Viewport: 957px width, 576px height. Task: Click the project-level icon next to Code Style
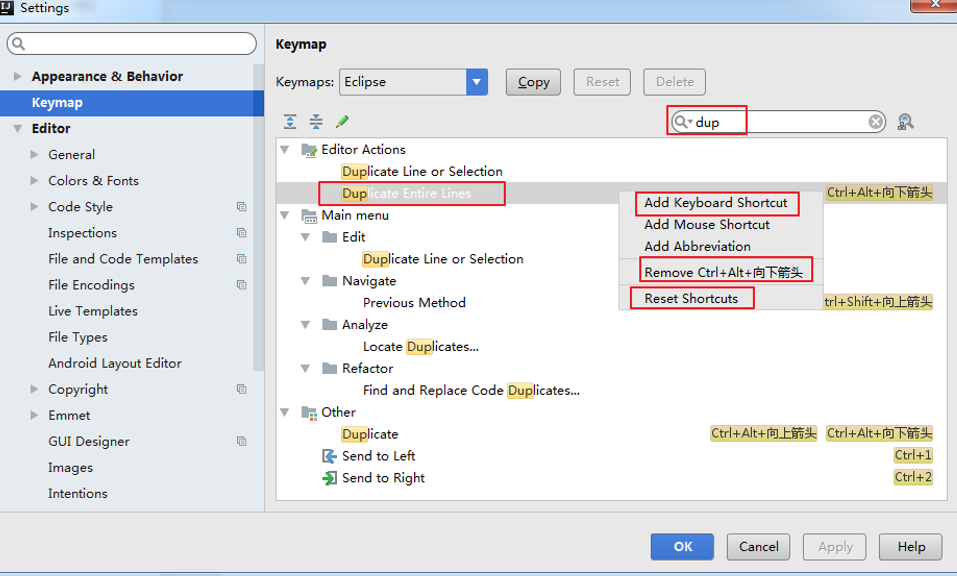click(242, 207)
